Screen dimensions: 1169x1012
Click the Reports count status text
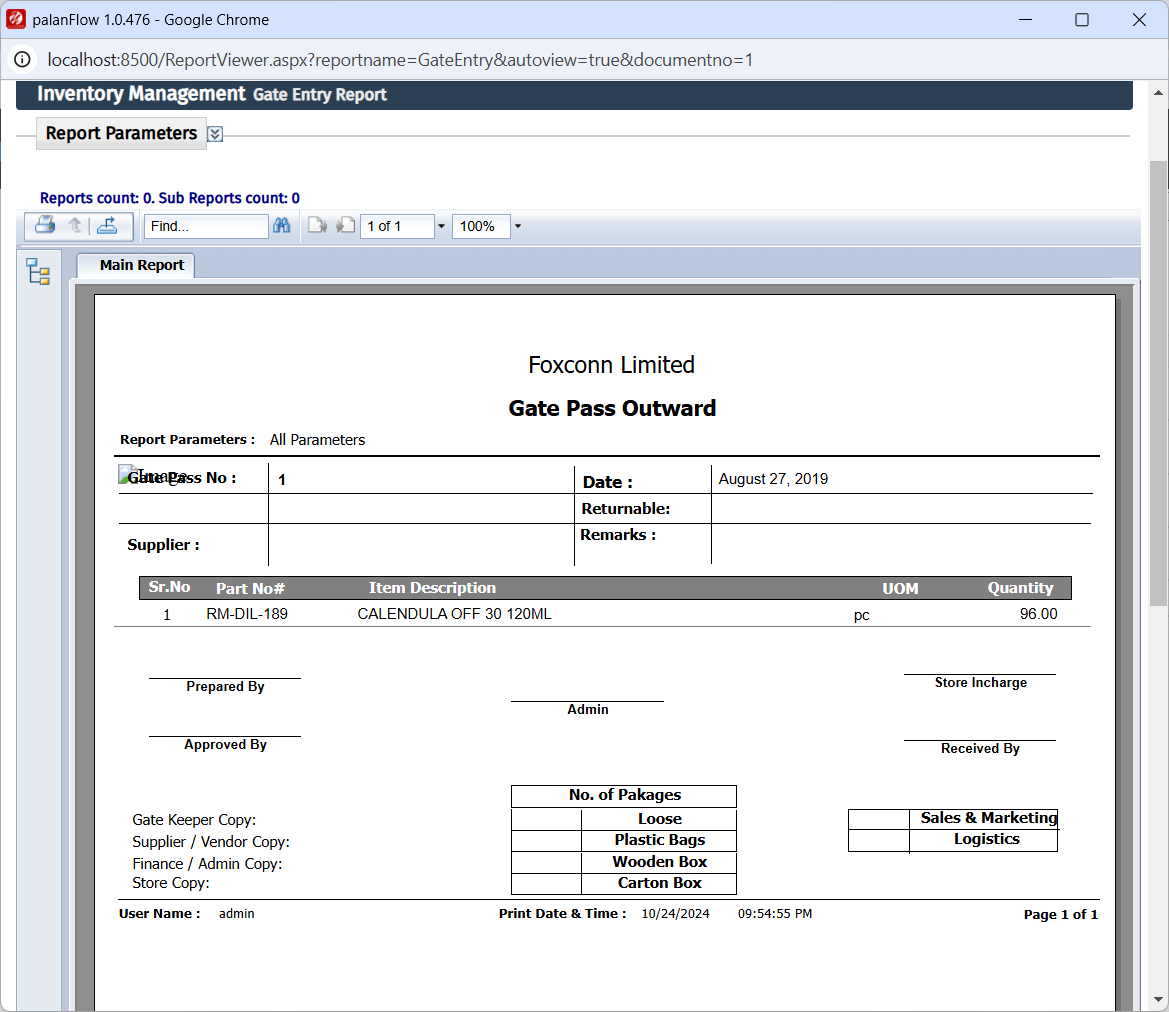click(x=170, y=198)
